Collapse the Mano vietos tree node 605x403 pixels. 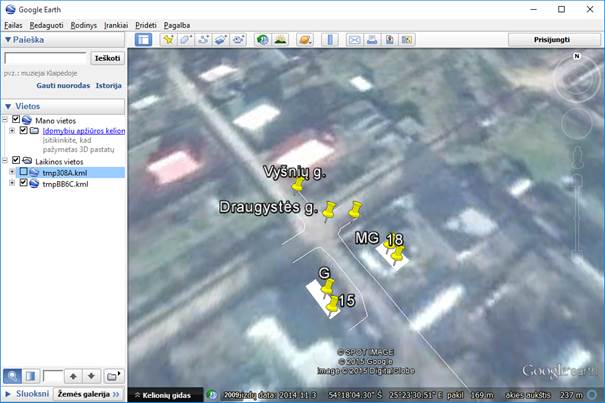point(5,120)
